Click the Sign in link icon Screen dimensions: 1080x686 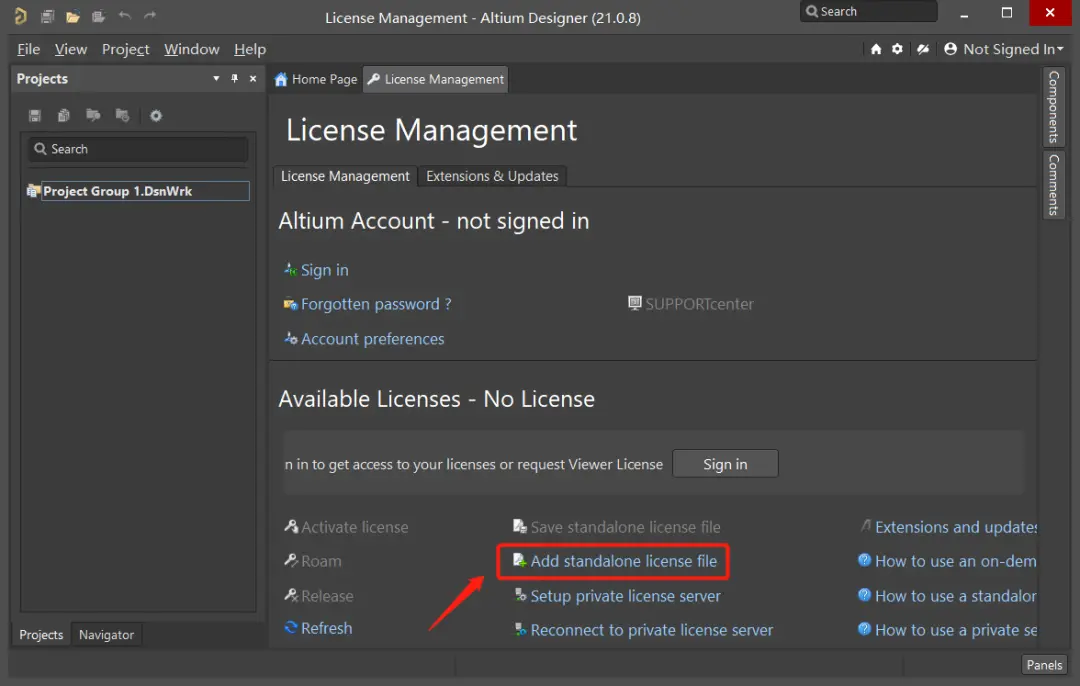tap(291, 270)
